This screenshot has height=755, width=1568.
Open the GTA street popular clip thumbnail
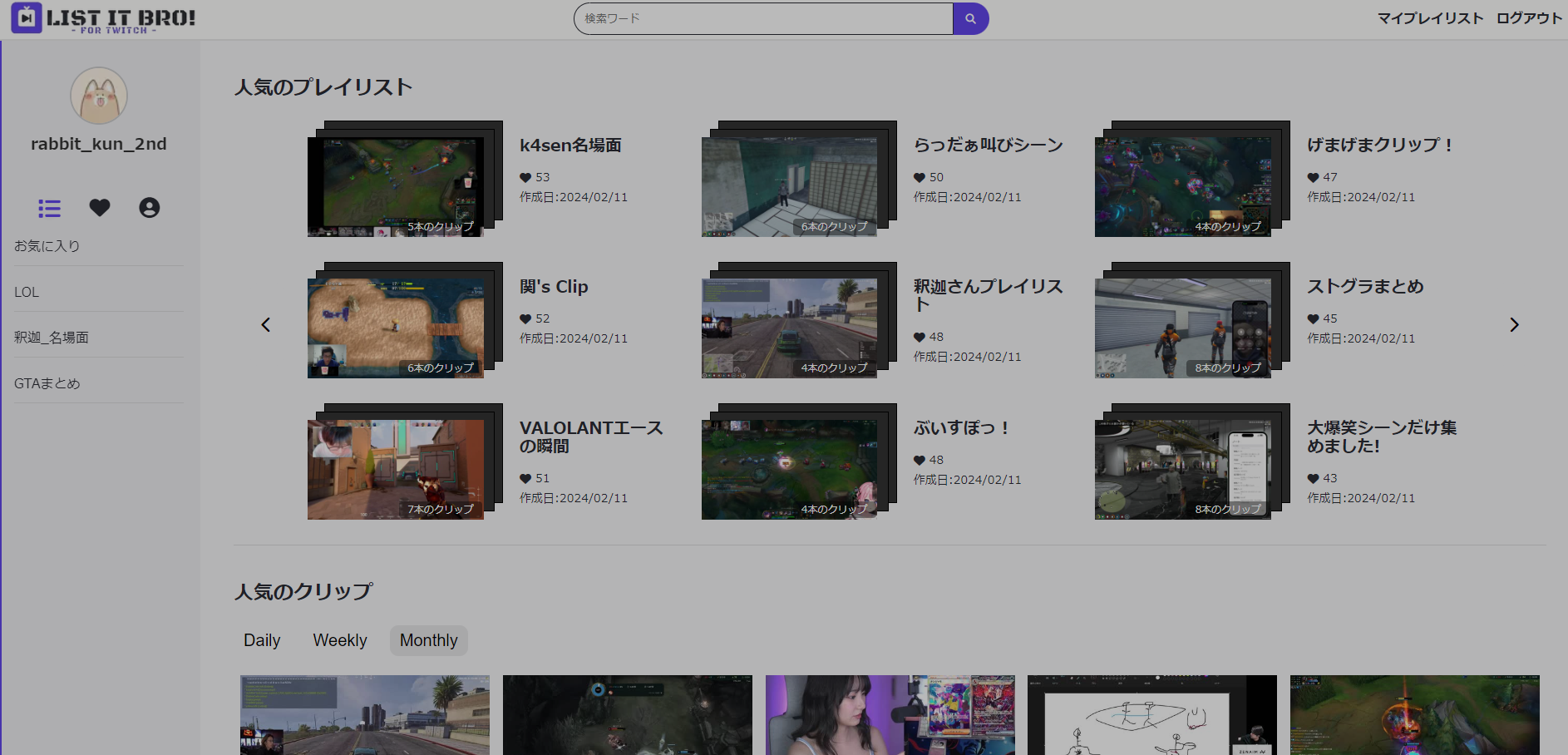365,715
